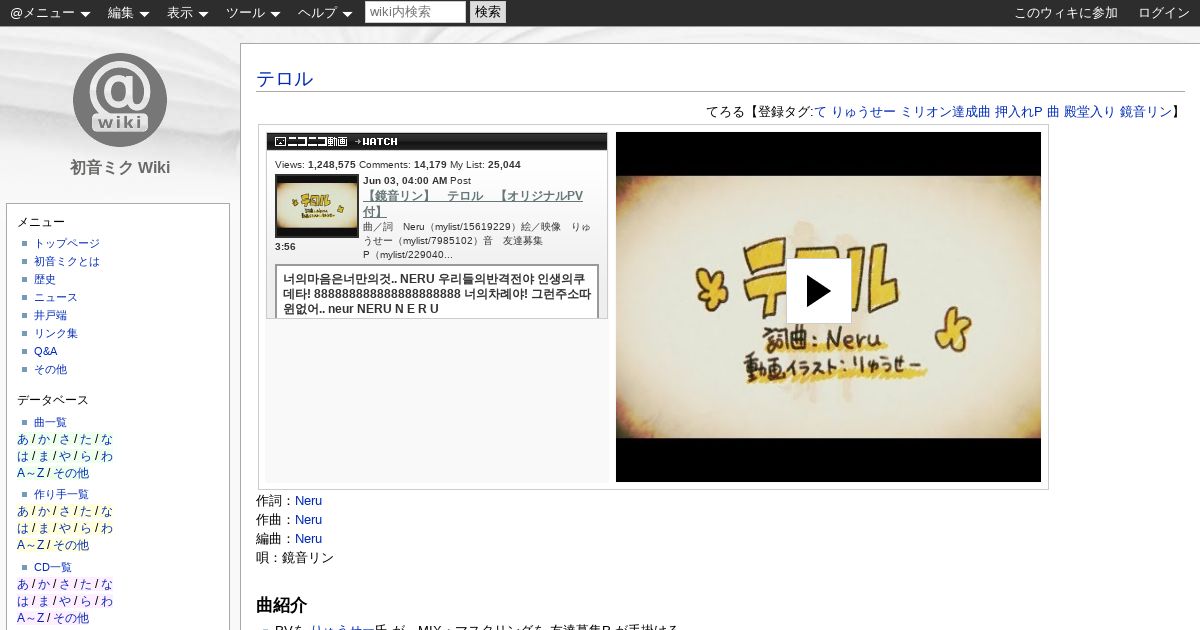Screen dimensions: 1200x630
Task: Open 作り手一覧 database link
Action: 61,494
